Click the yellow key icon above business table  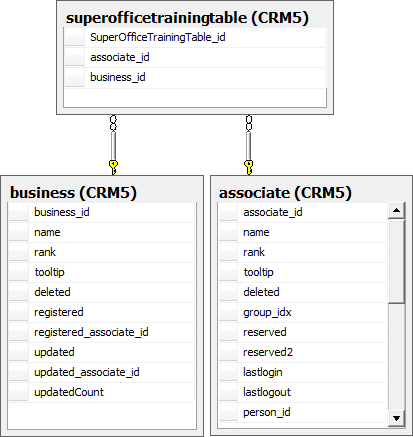113,167
